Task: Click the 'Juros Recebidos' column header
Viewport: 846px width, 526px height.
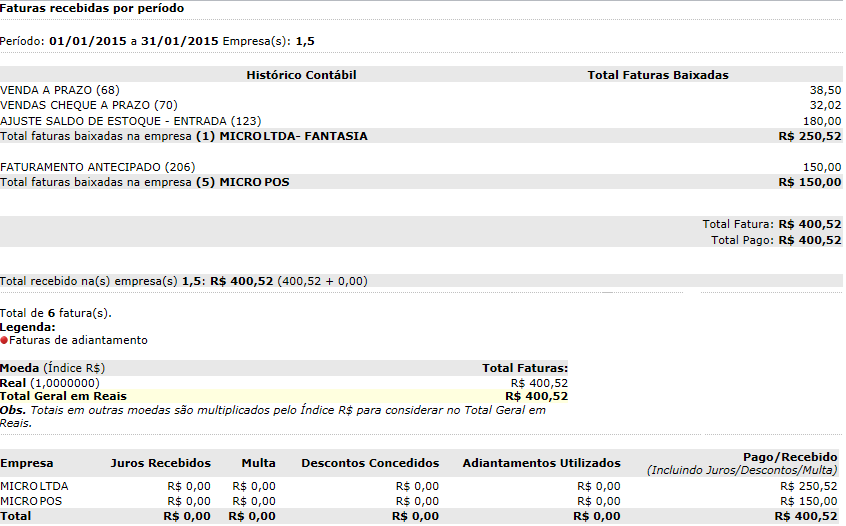Action: point(160,463)
